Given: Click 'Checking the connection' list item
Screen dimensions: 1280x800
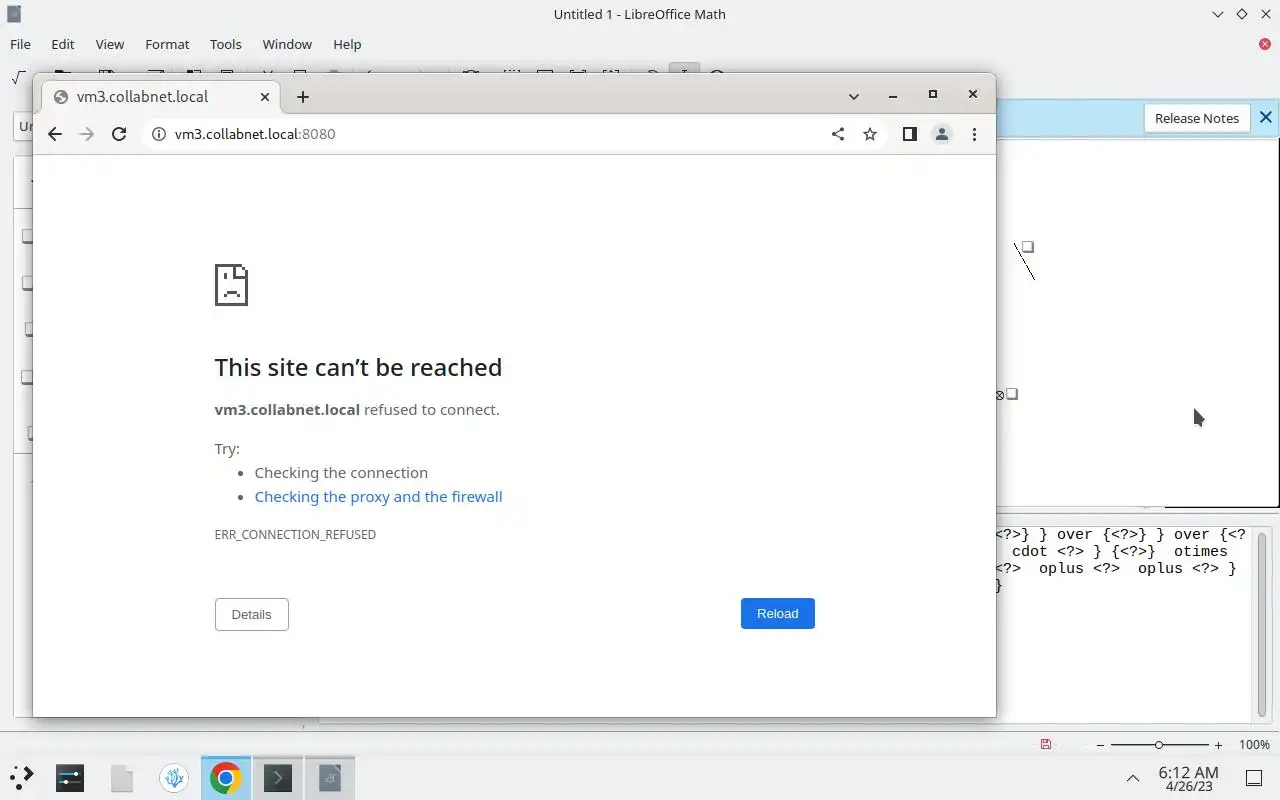Looking at the screenshot, I should click(x=341, y=473).
